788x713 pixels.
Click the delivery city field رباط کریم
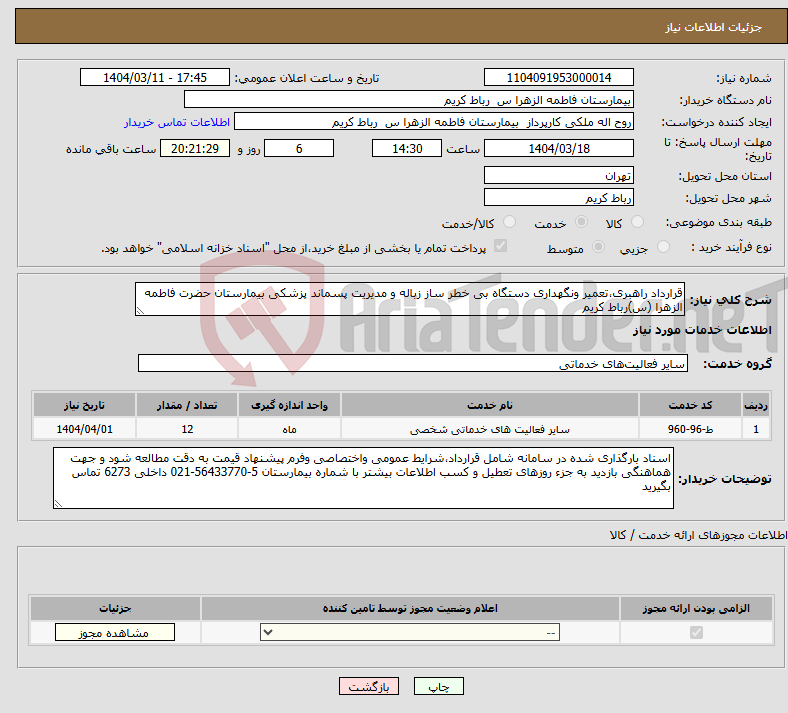pos(558,197)
